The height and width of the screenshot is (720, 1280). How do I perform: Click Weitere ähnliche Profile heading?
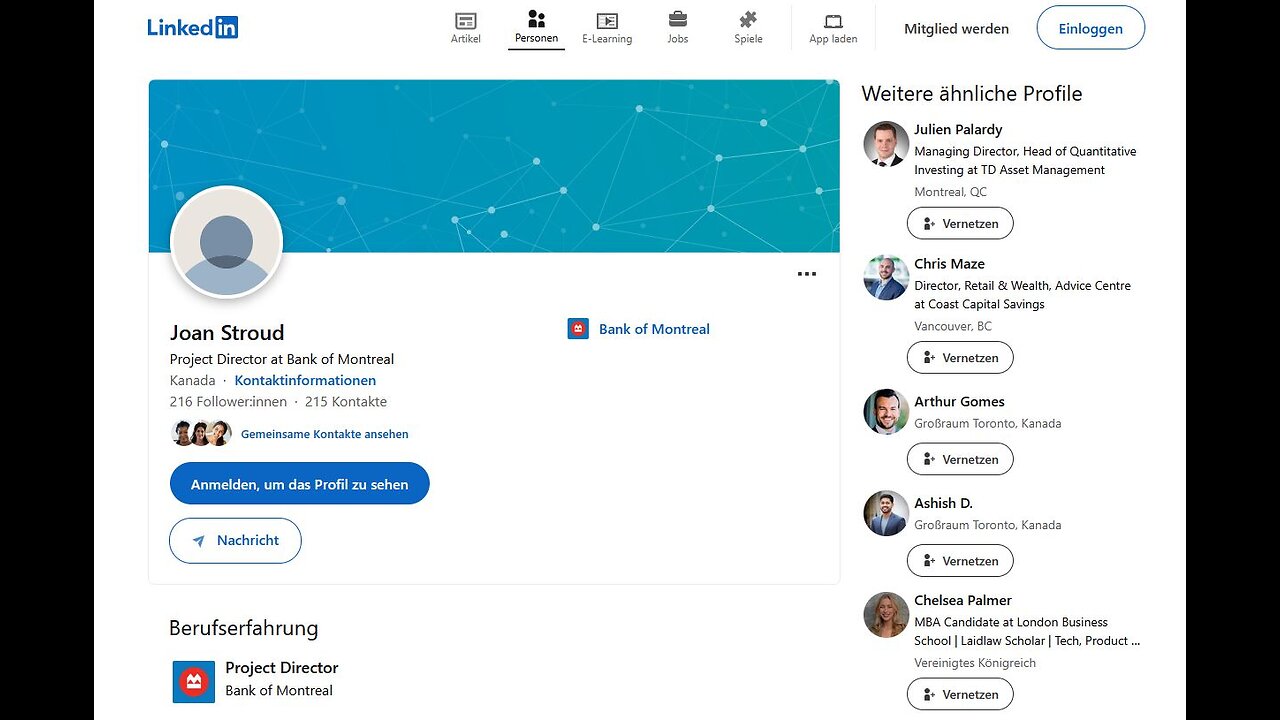click(972, 94)
